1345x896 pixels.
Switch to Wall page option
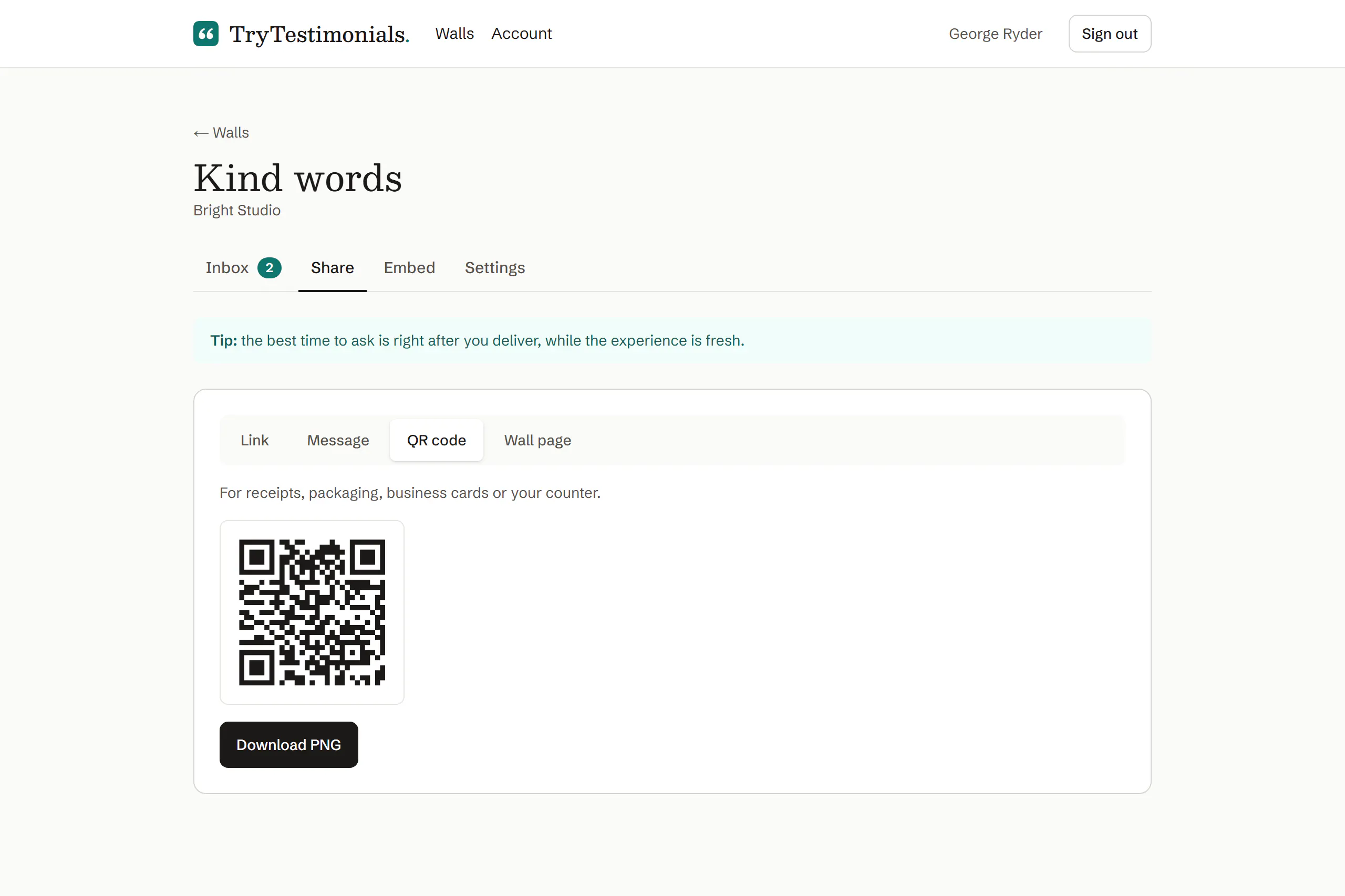537,440
